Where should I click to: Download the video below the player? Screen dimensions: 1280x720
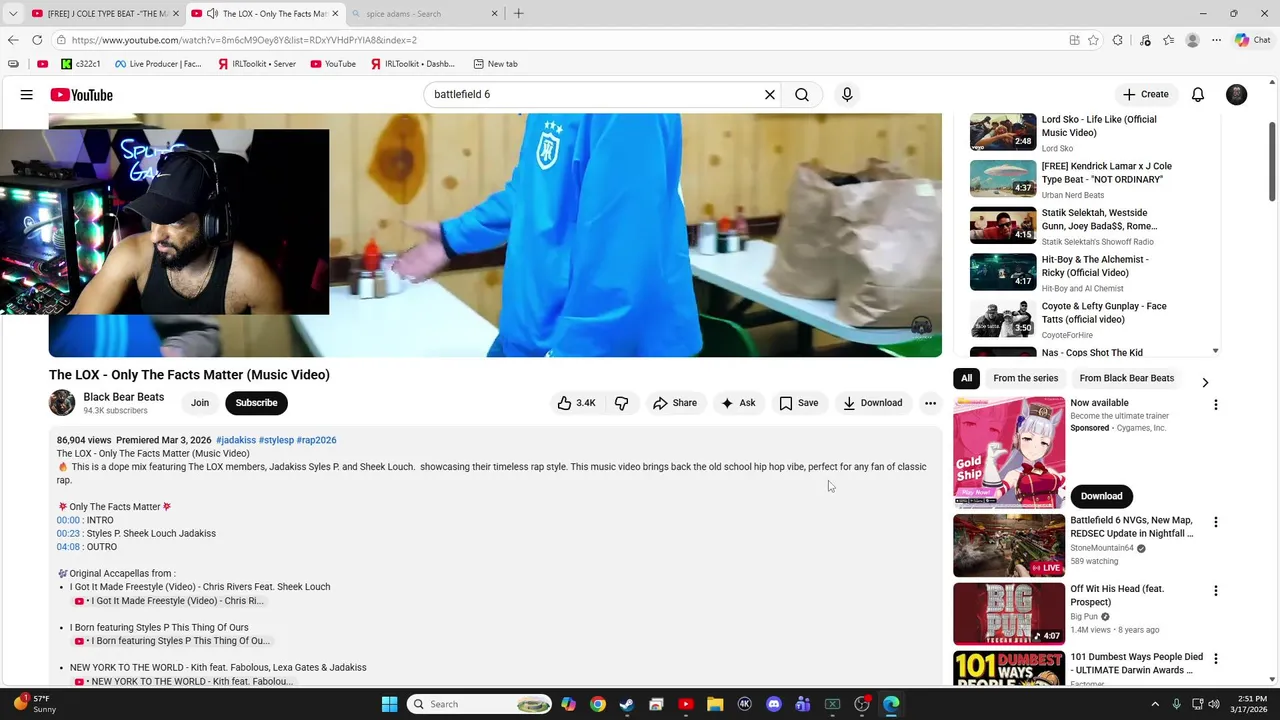click(872, 403)
